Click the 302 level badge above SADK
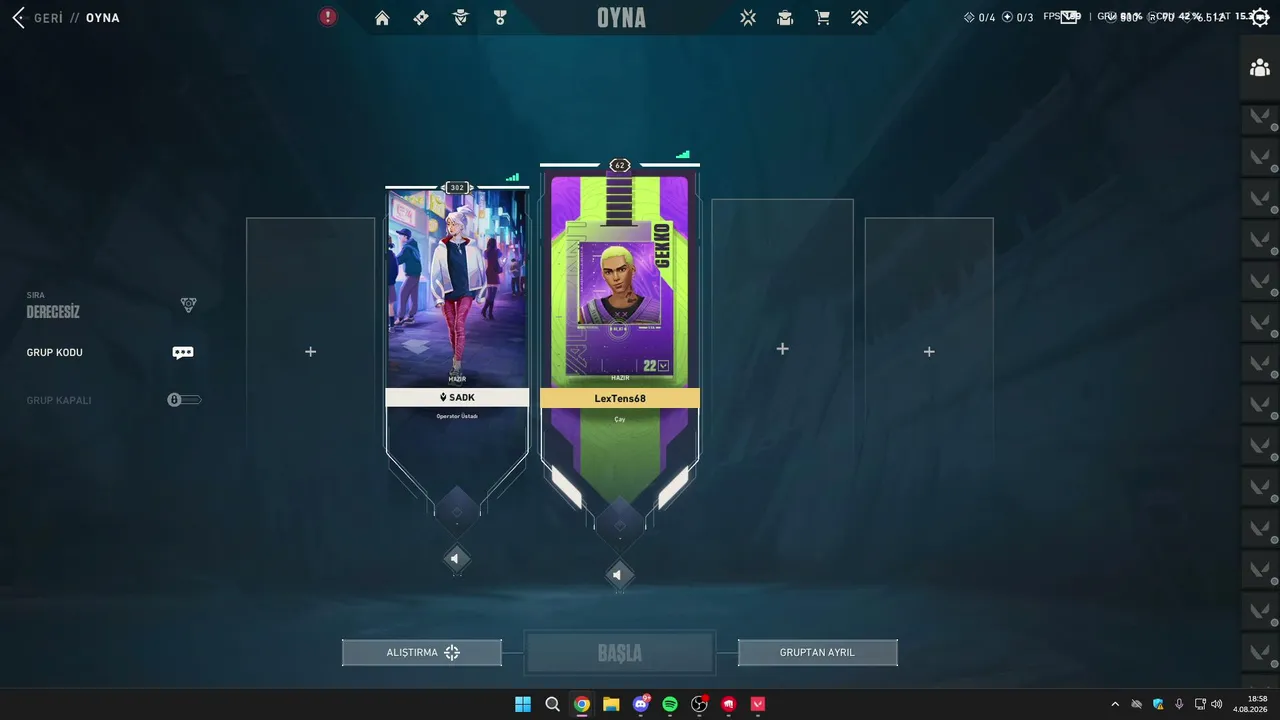 click(x=457, y=187)
